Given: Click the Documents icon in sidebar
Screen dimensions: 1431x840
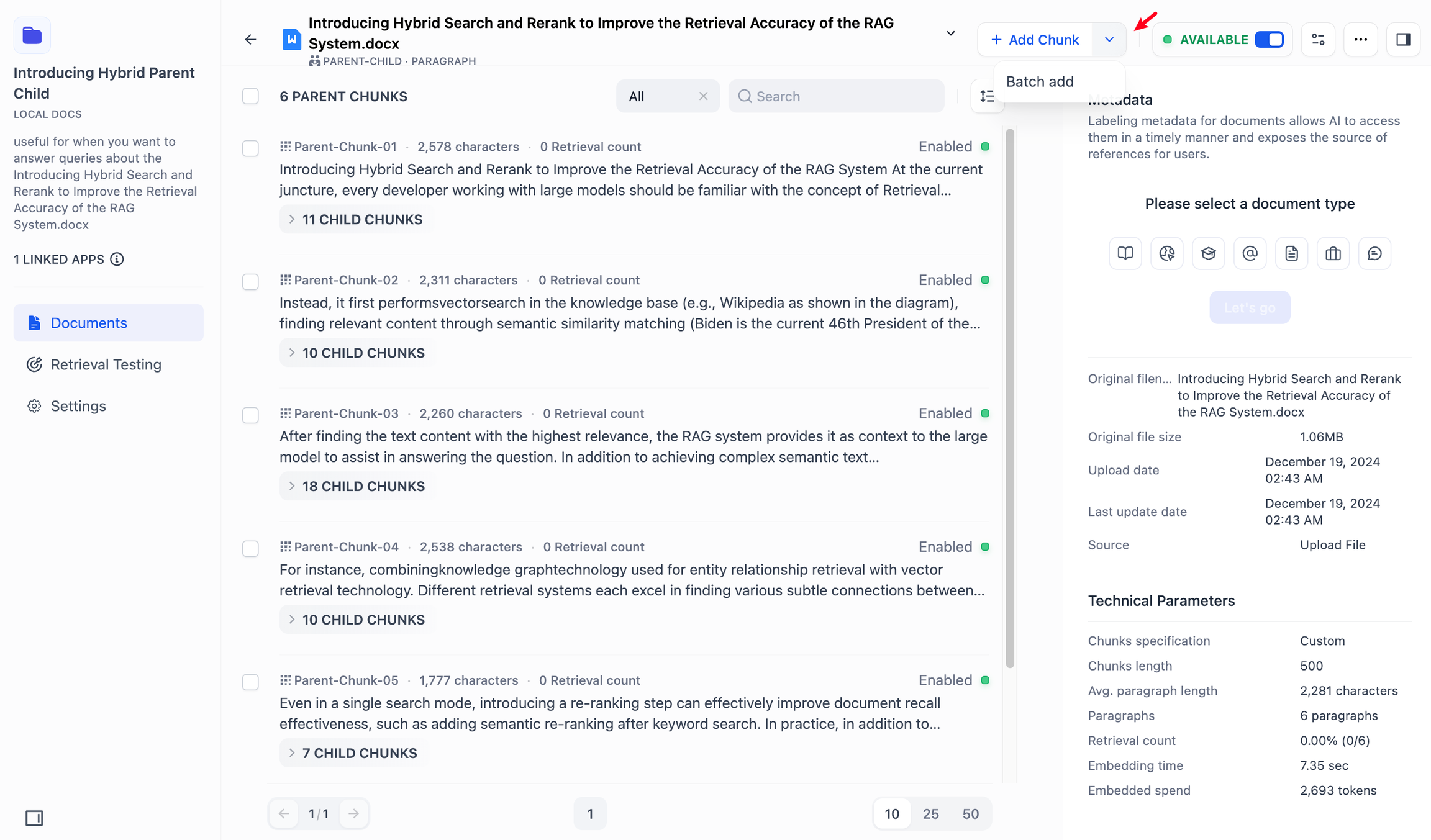Looking at the screenshot, I should click(x=33, y=322).
